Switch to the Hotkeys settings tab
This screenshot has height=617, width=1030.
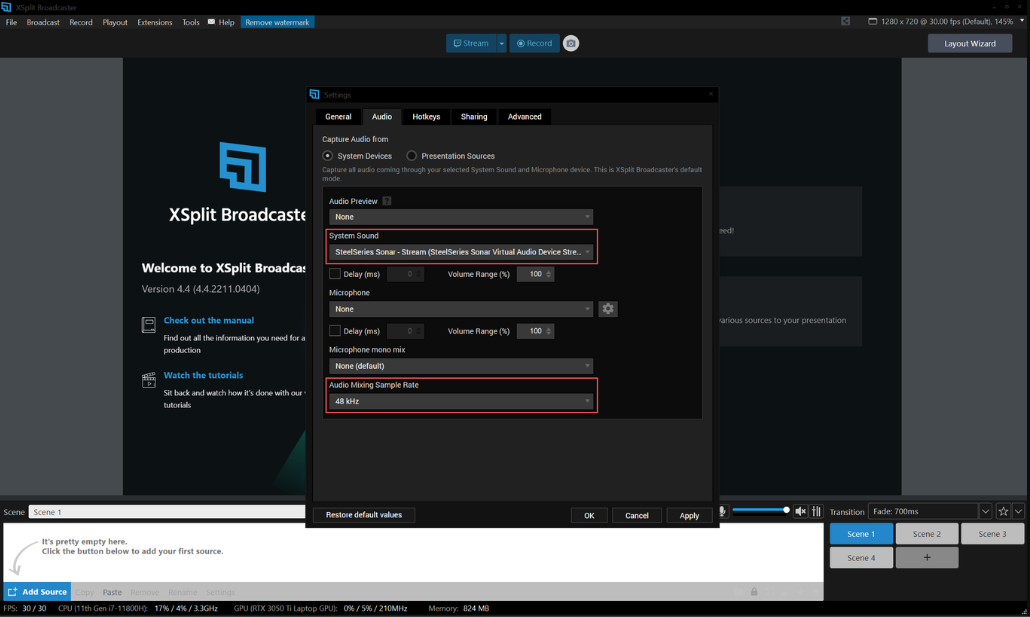click(426, 117)
